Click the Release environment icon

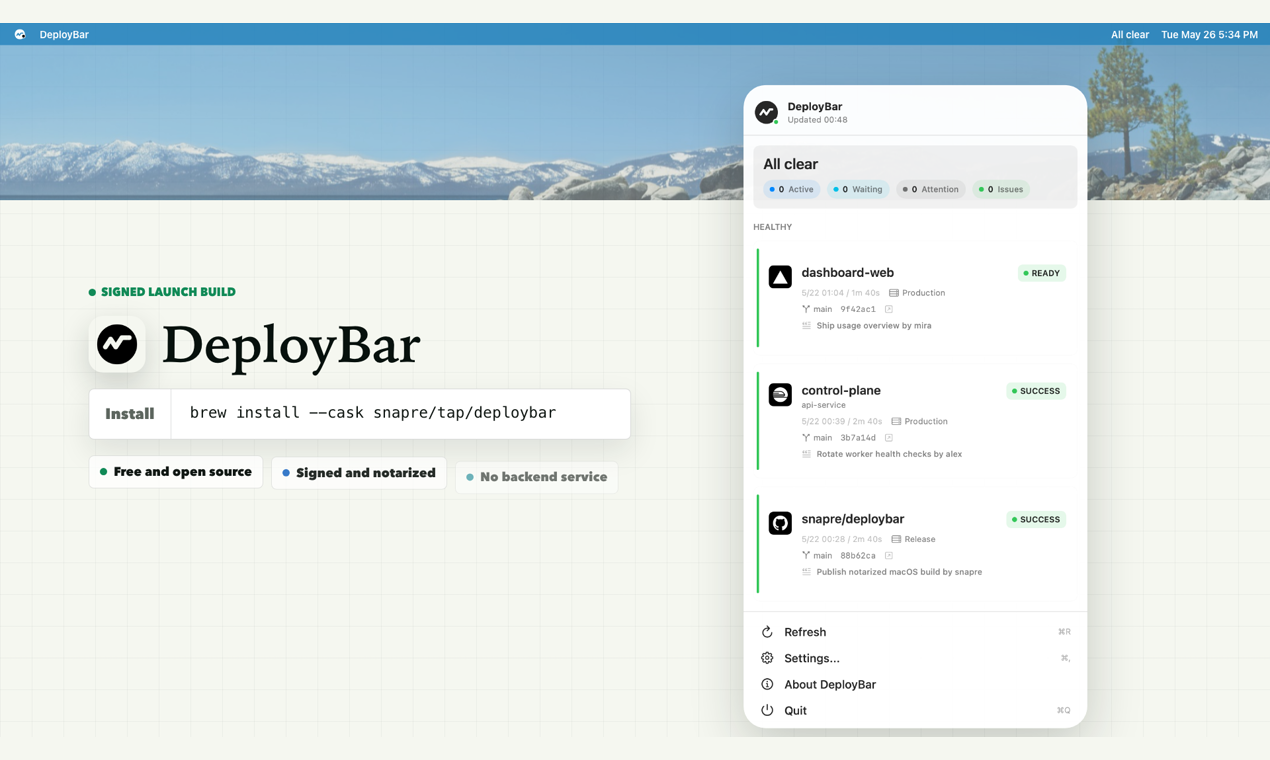[x=896, y=539]
